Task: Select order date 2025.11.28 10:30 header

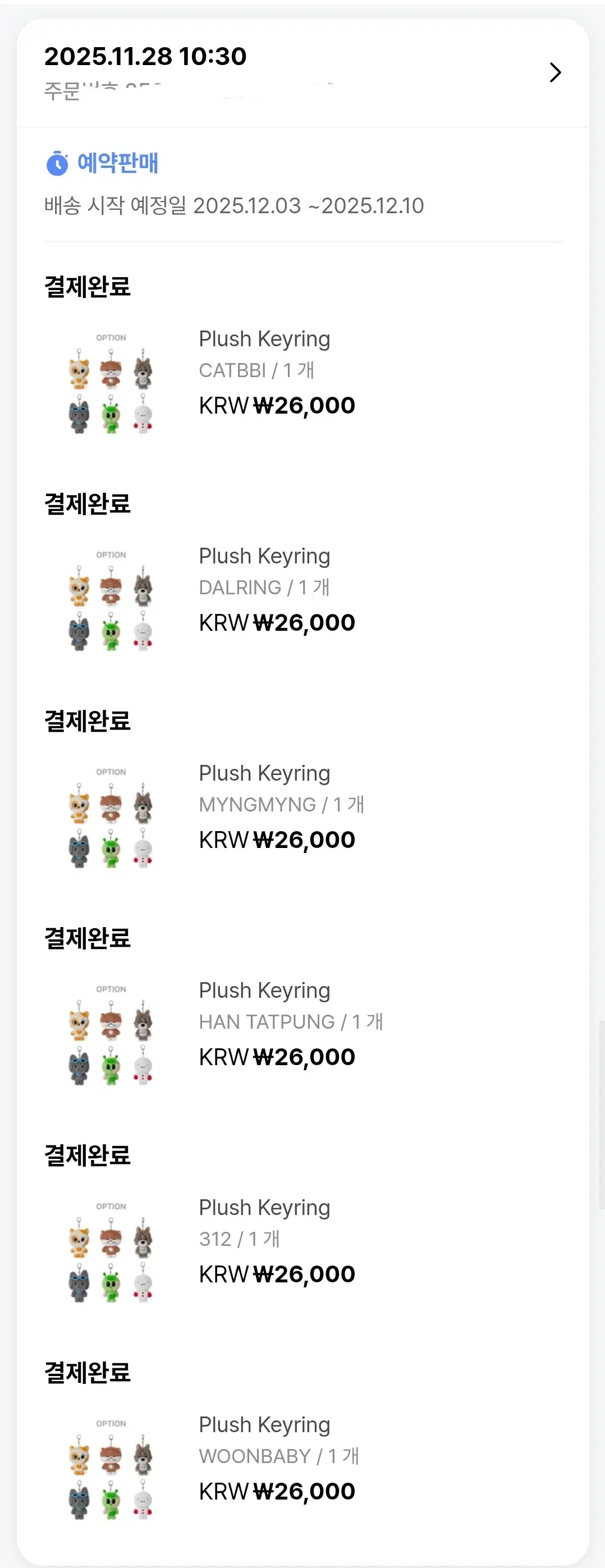Action: [x=145, y=56]
